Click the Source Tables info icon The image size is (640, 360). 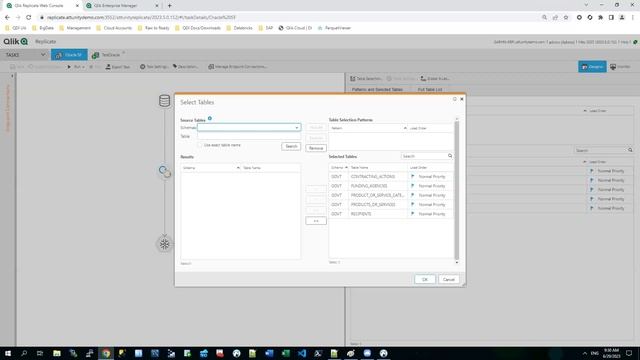click(210, 118)
